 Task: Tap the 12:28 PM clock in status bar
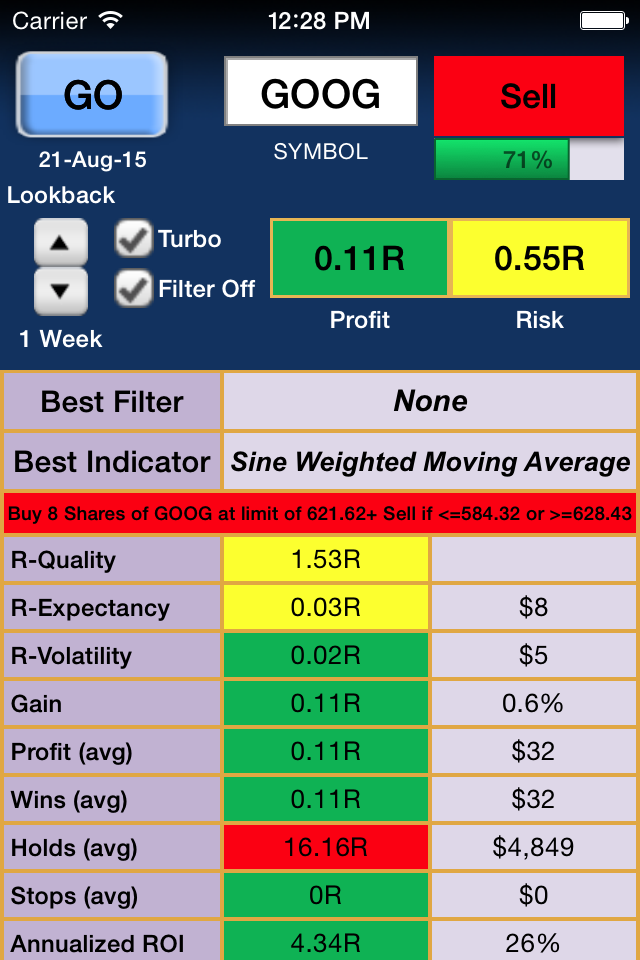coord(319,21)
